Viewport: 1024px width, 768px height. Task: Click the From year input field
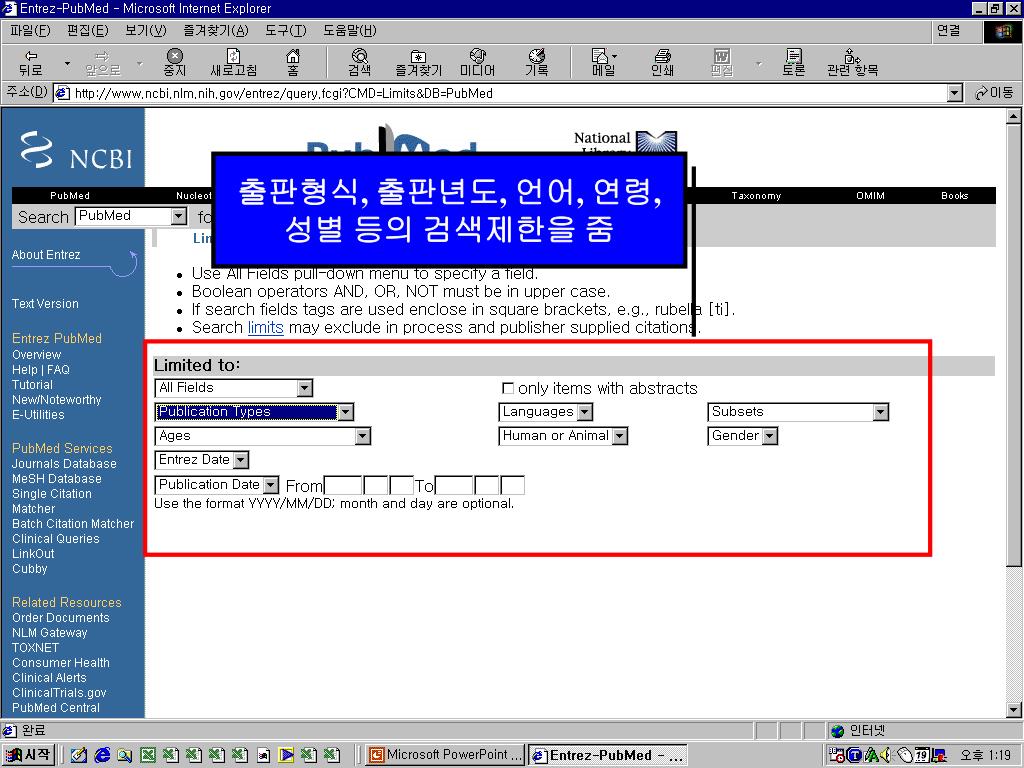coord(343,485)
